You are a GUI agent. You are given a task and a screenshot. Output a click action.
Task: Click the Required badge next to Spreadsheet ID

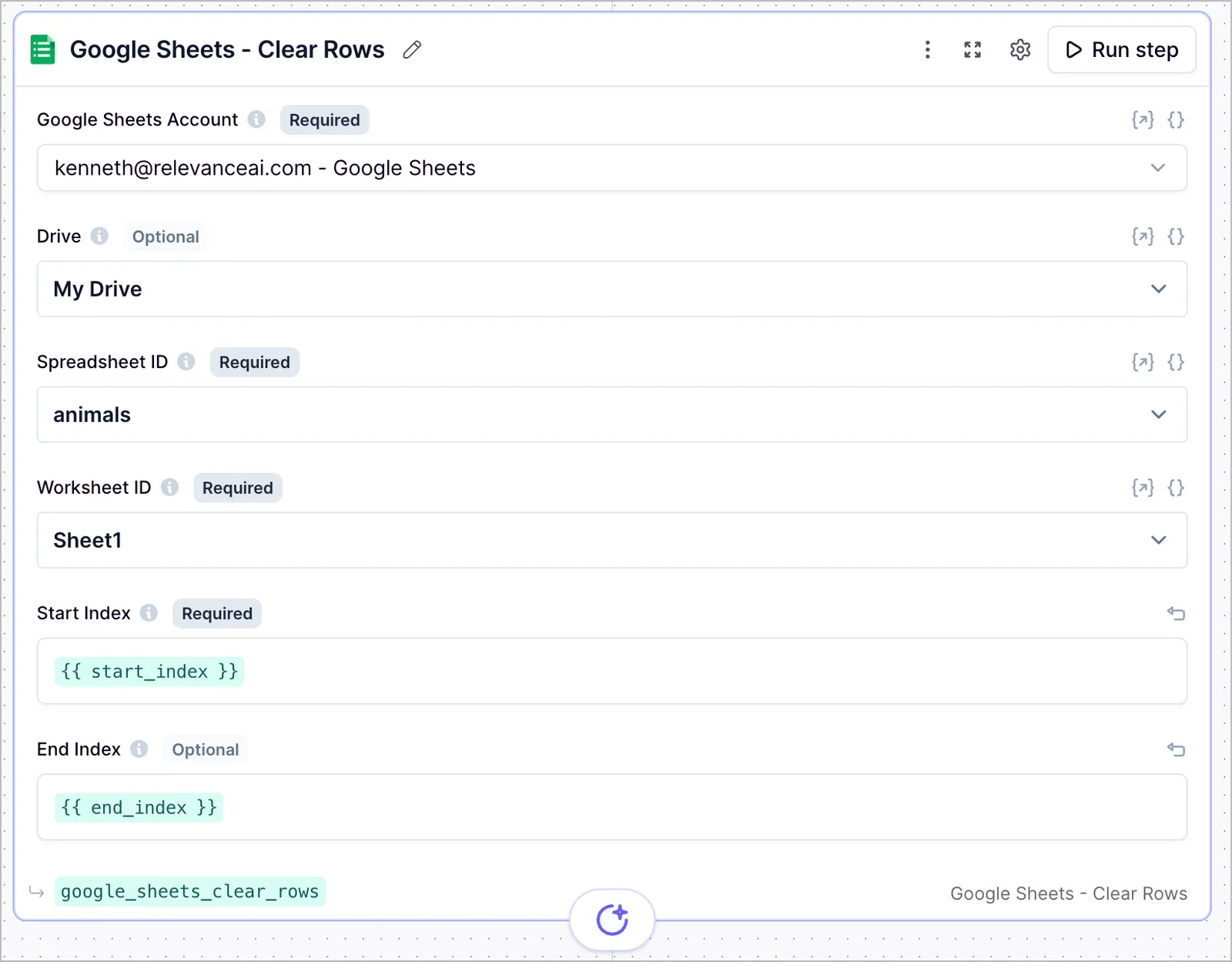pyautogui.click(x=255, y=362)
